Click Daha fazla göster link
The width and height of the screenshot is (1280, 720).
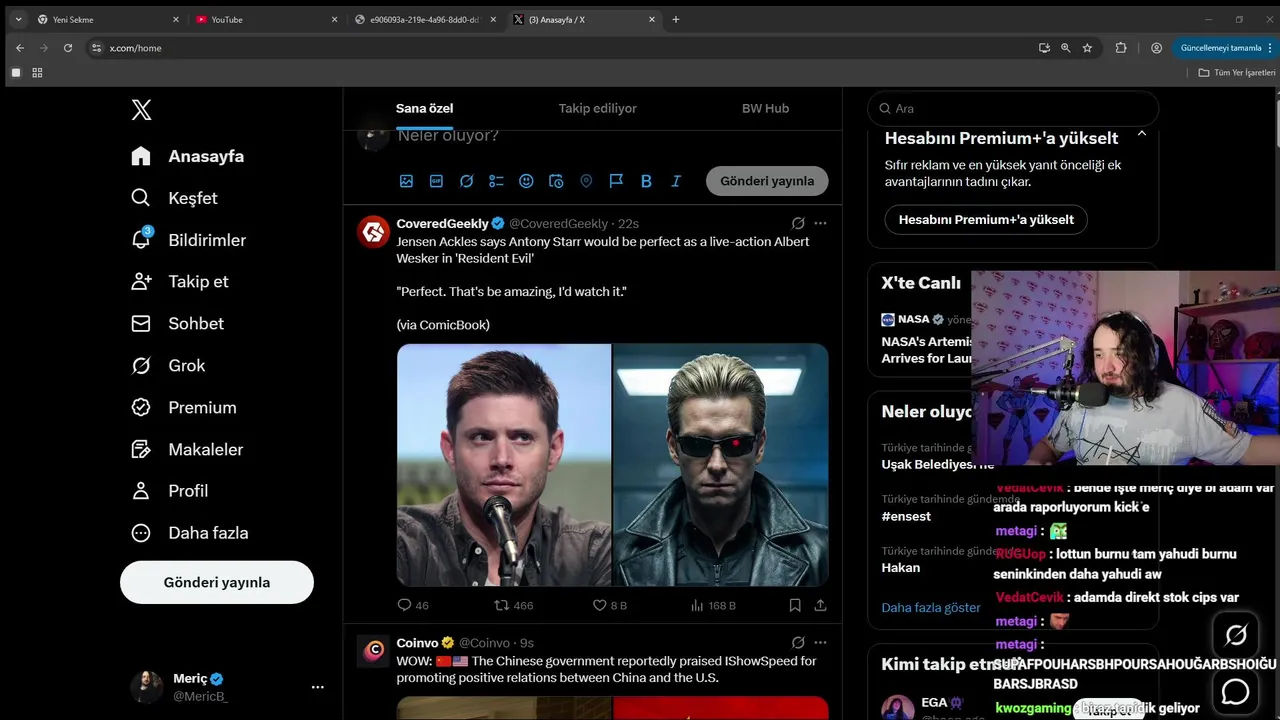tap(931, 607)
